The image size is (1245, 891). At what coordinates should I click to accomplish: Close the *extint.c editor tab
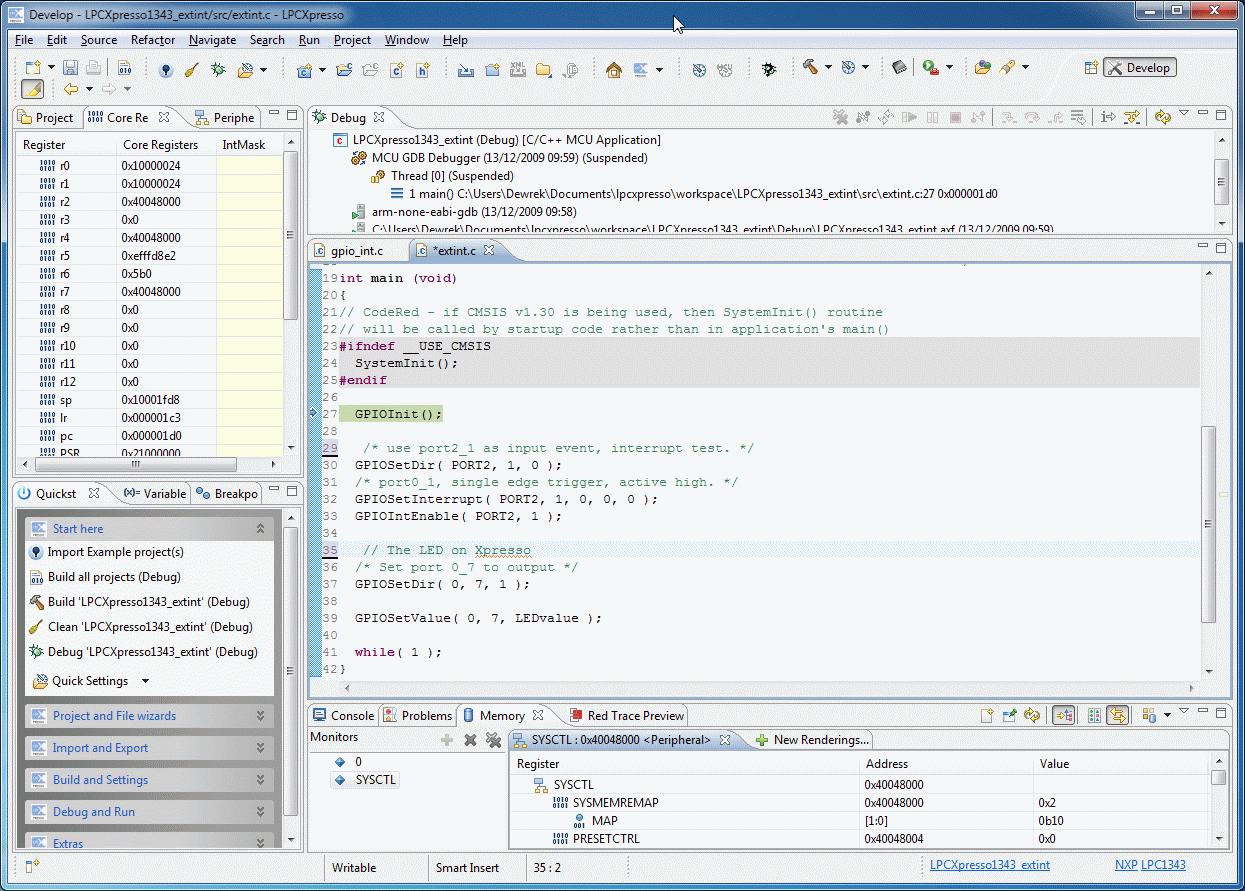click(490, 250)
